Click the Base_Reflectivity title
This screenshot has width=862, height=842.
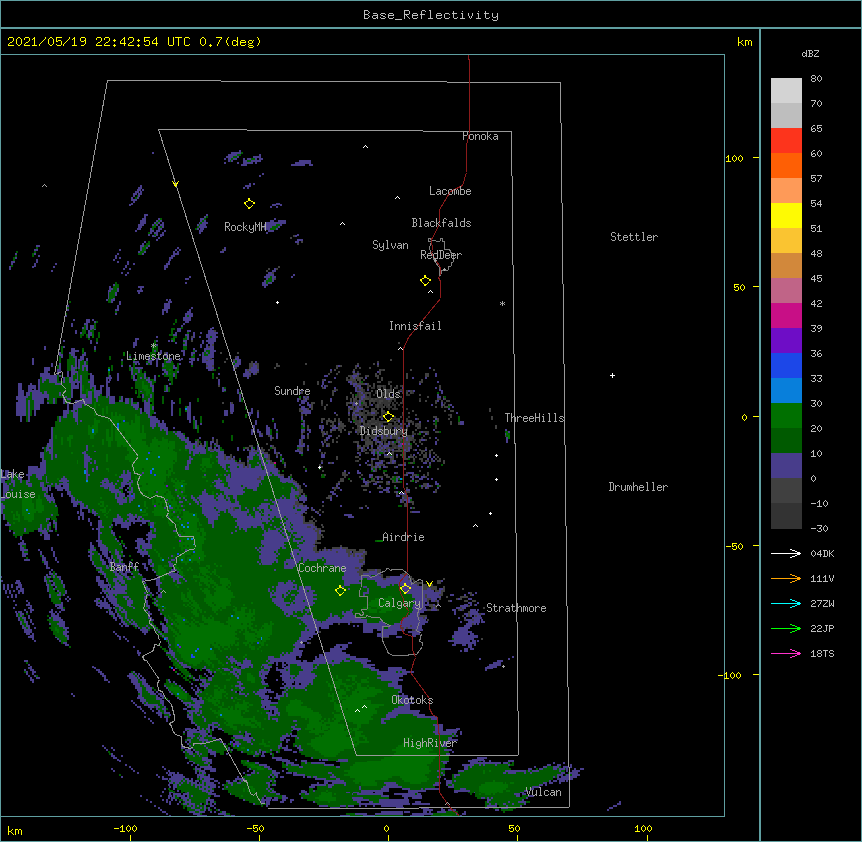(431, 15)
